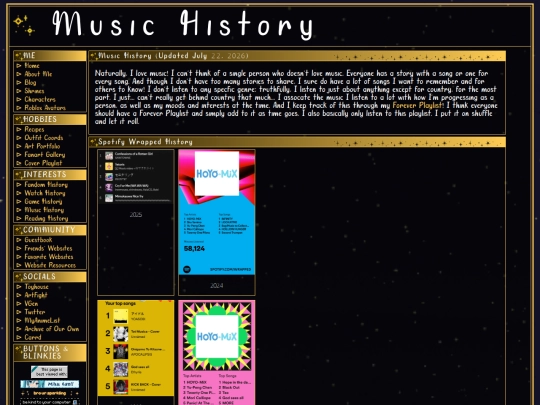Go to Website Resources

[50, 265]
